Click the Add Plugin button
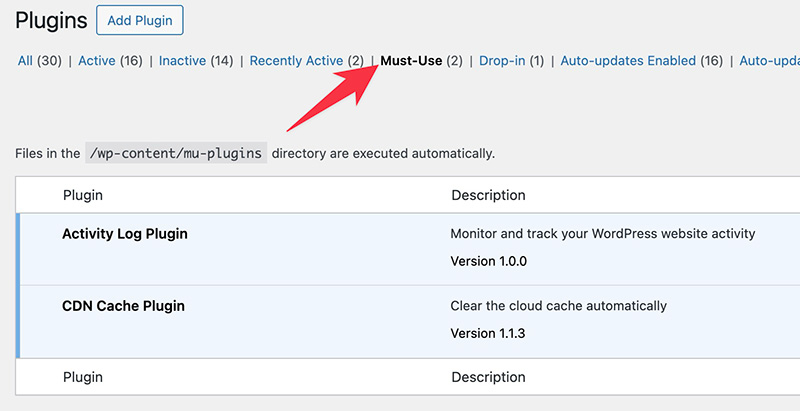Screen dimensions: 800x411 point(140,20)
